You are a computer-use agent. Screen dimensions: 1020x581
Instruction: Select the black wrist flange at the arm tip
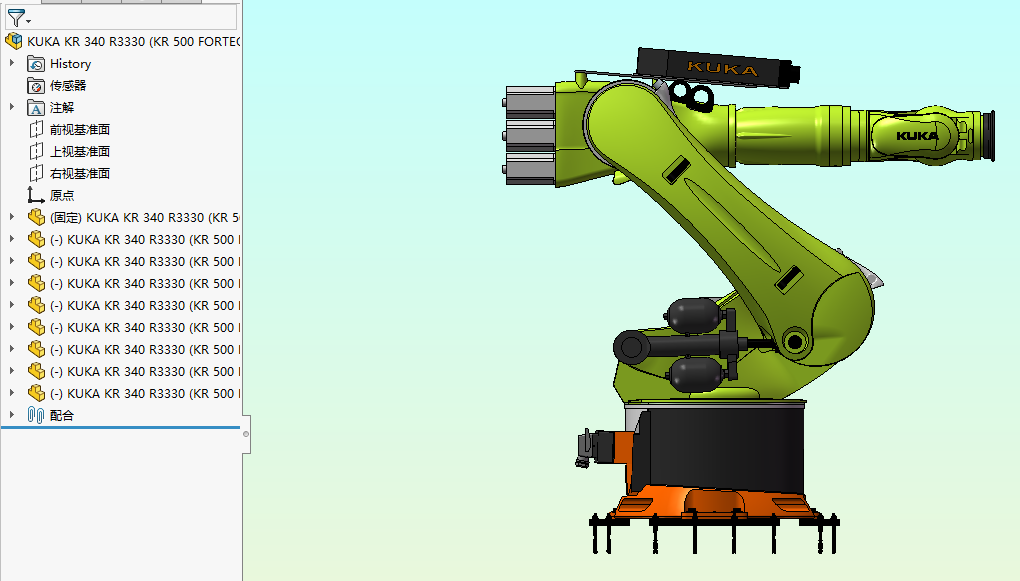point(987,136)
